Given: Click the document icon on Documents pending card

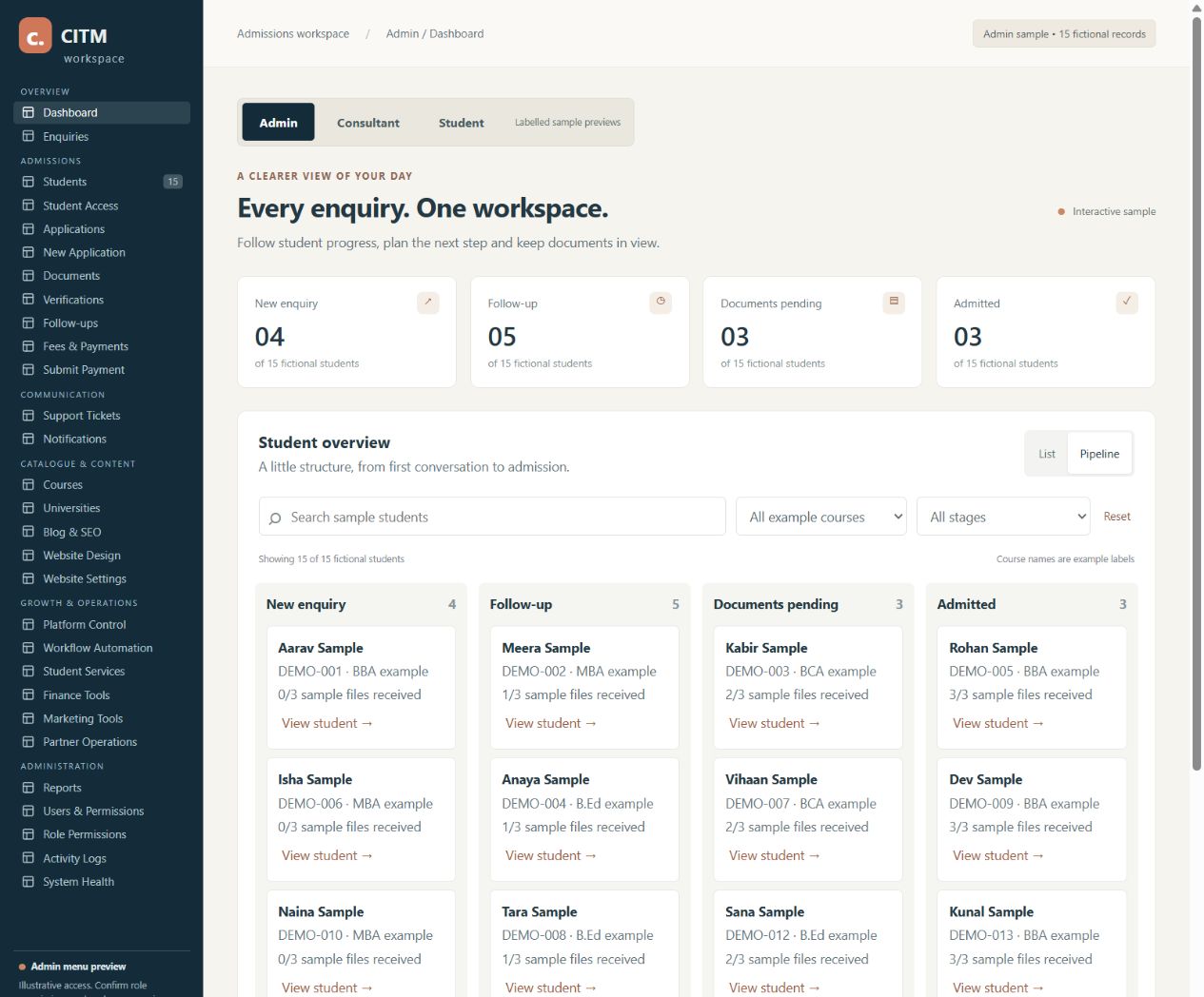Looking at the screenshot, I should tap(894, 303).
